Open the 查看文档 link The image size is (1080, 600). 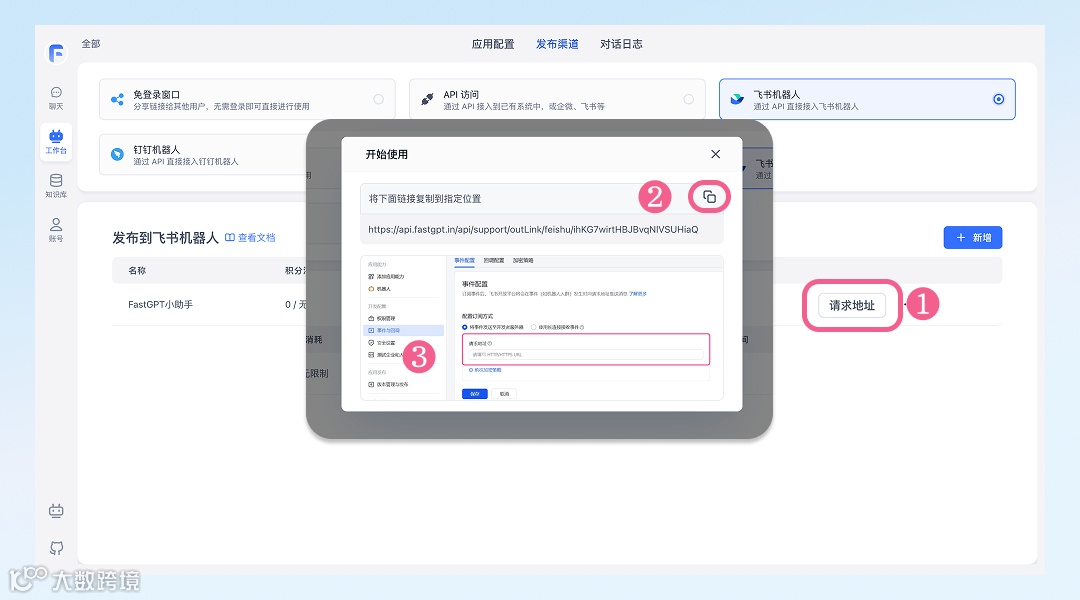[256, 238]
